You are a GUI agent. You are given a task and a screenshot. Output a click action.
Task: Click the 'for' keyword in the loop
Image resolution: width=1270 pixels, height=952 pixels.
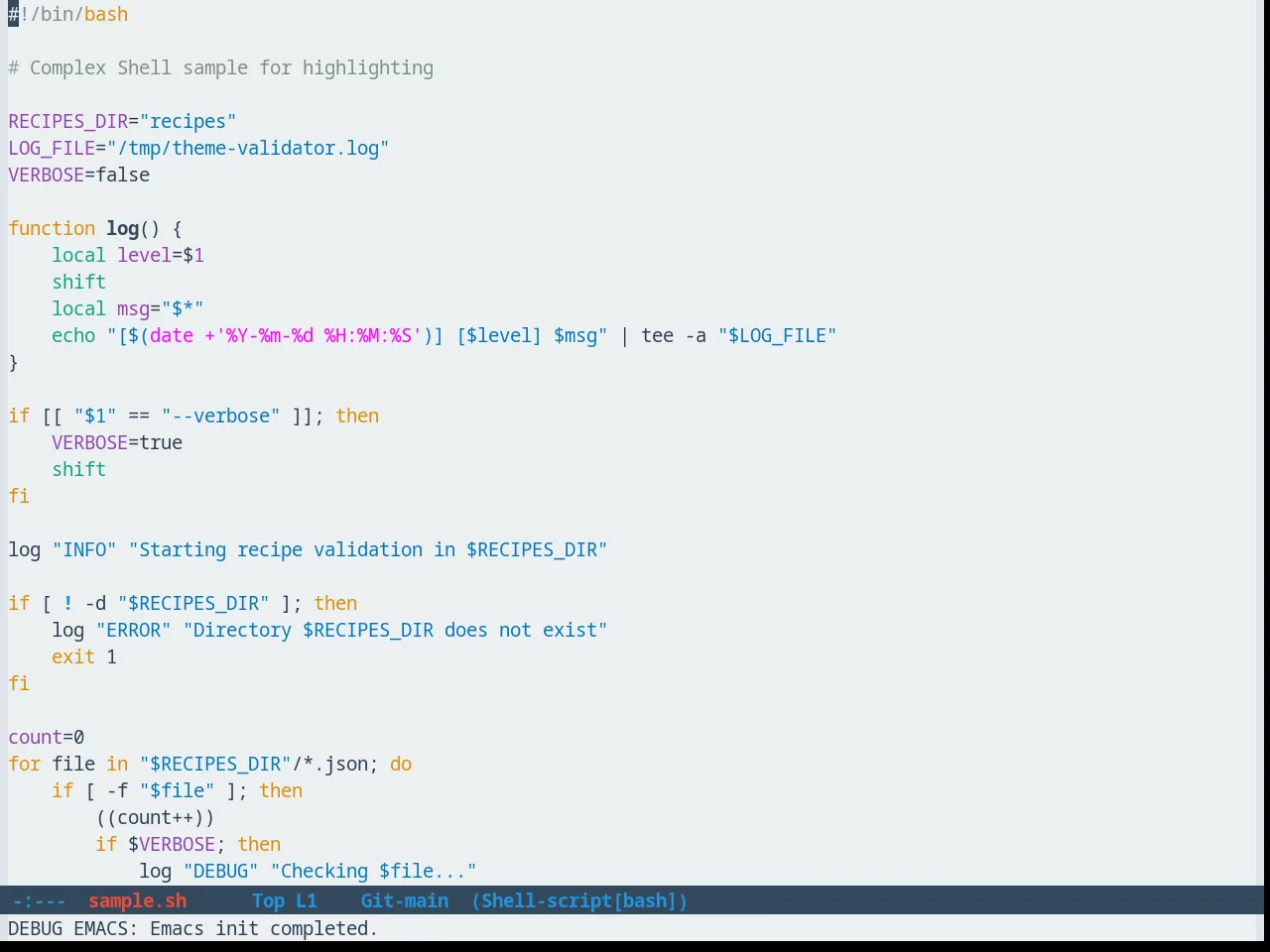click(25, 764)
